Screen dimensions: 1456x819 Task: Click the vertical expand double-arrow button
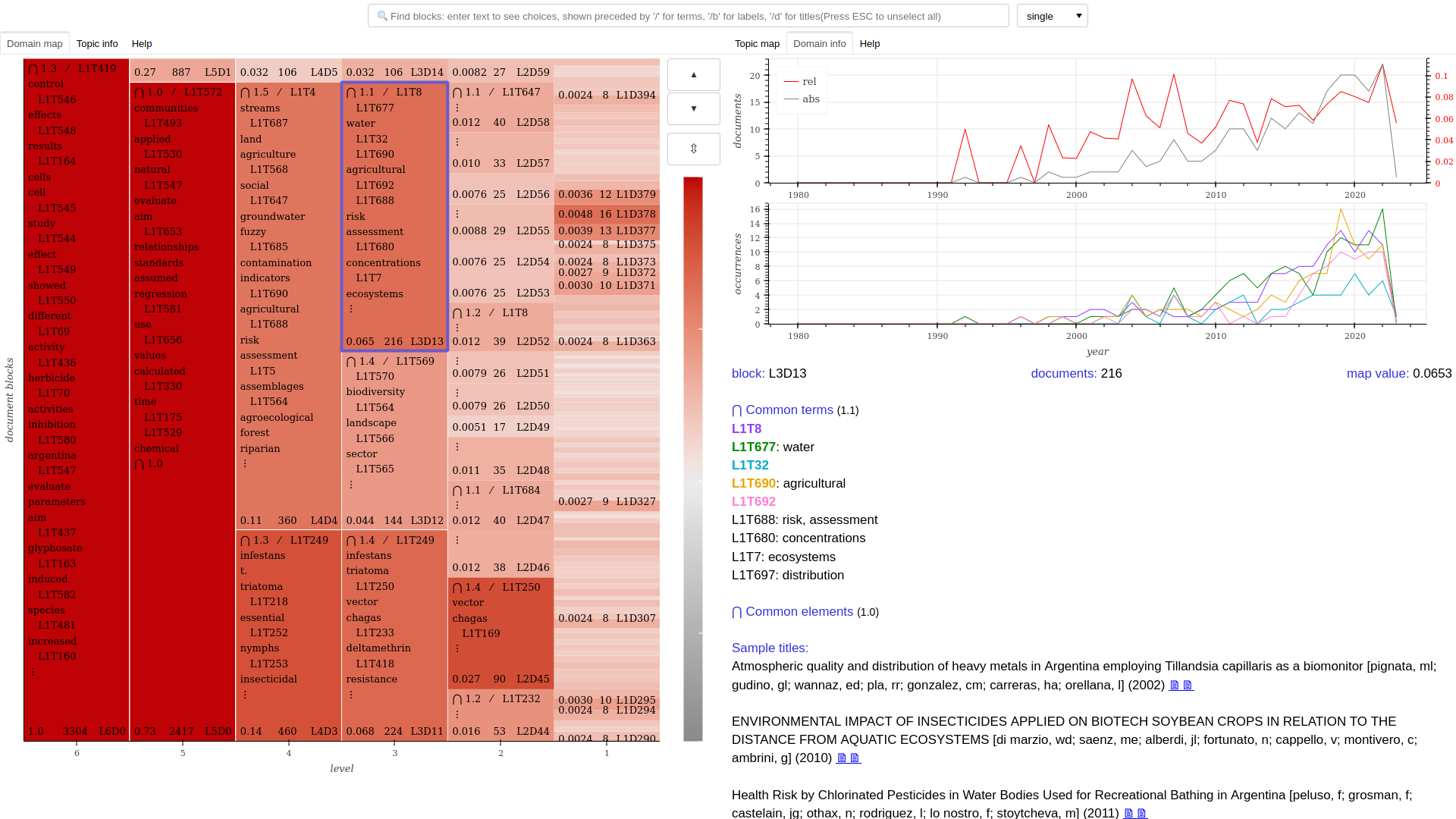[693, 149]
